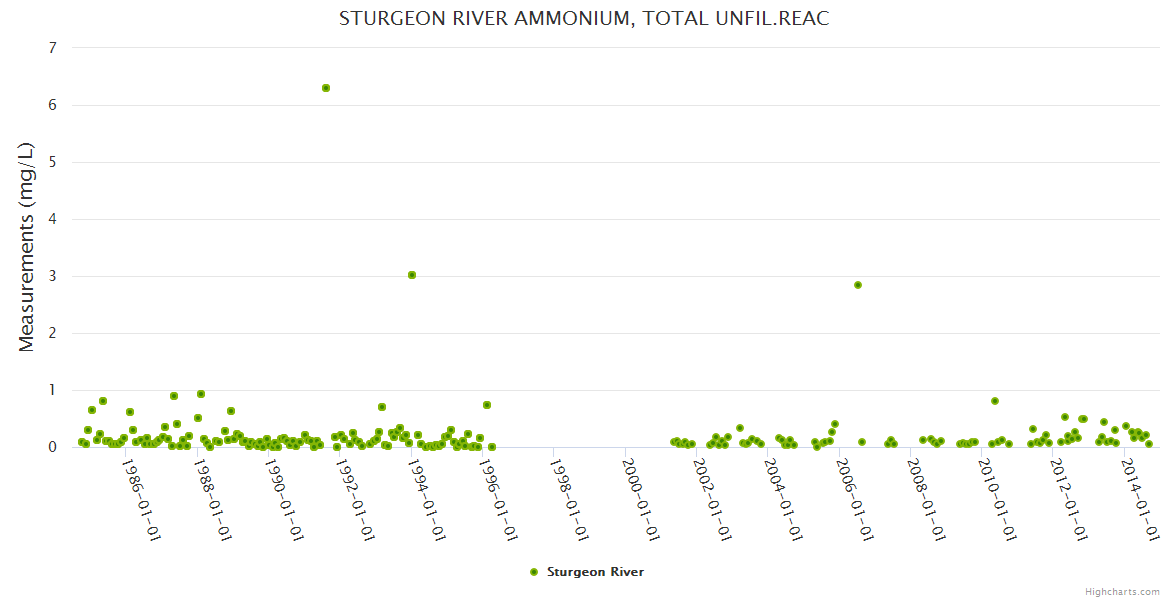Click the y-axis tick label 4
The height and width of the screenshot is (600, 1170).
click(x=52, y=219)
